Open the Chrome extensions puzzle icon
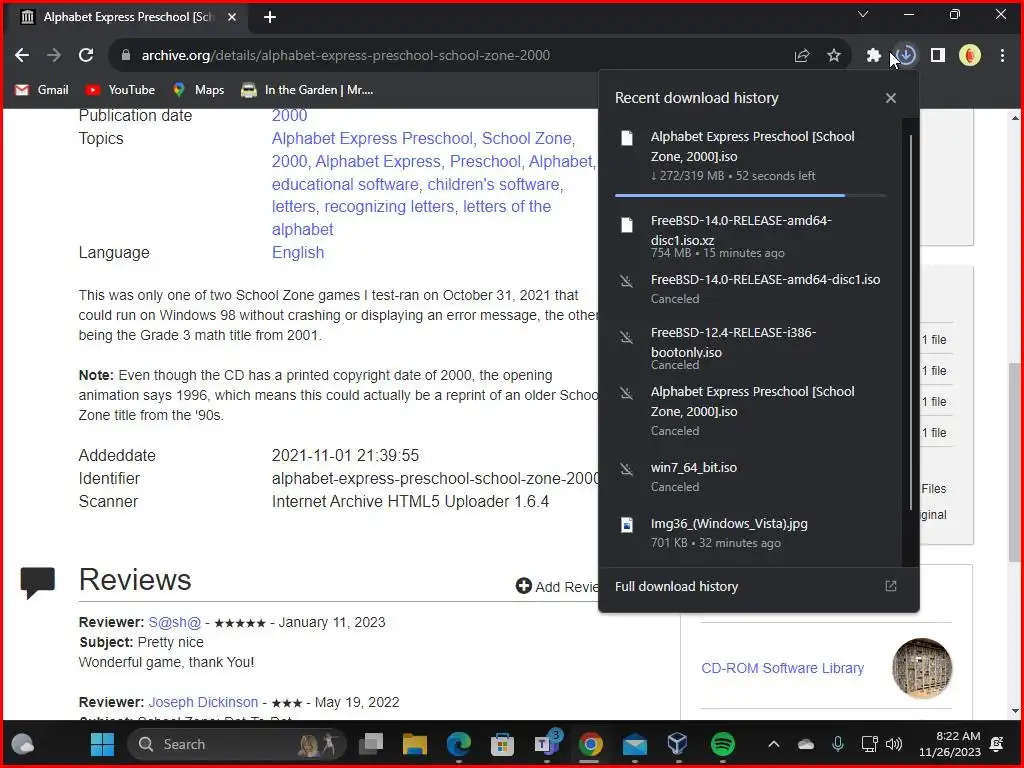 (873, 56)
